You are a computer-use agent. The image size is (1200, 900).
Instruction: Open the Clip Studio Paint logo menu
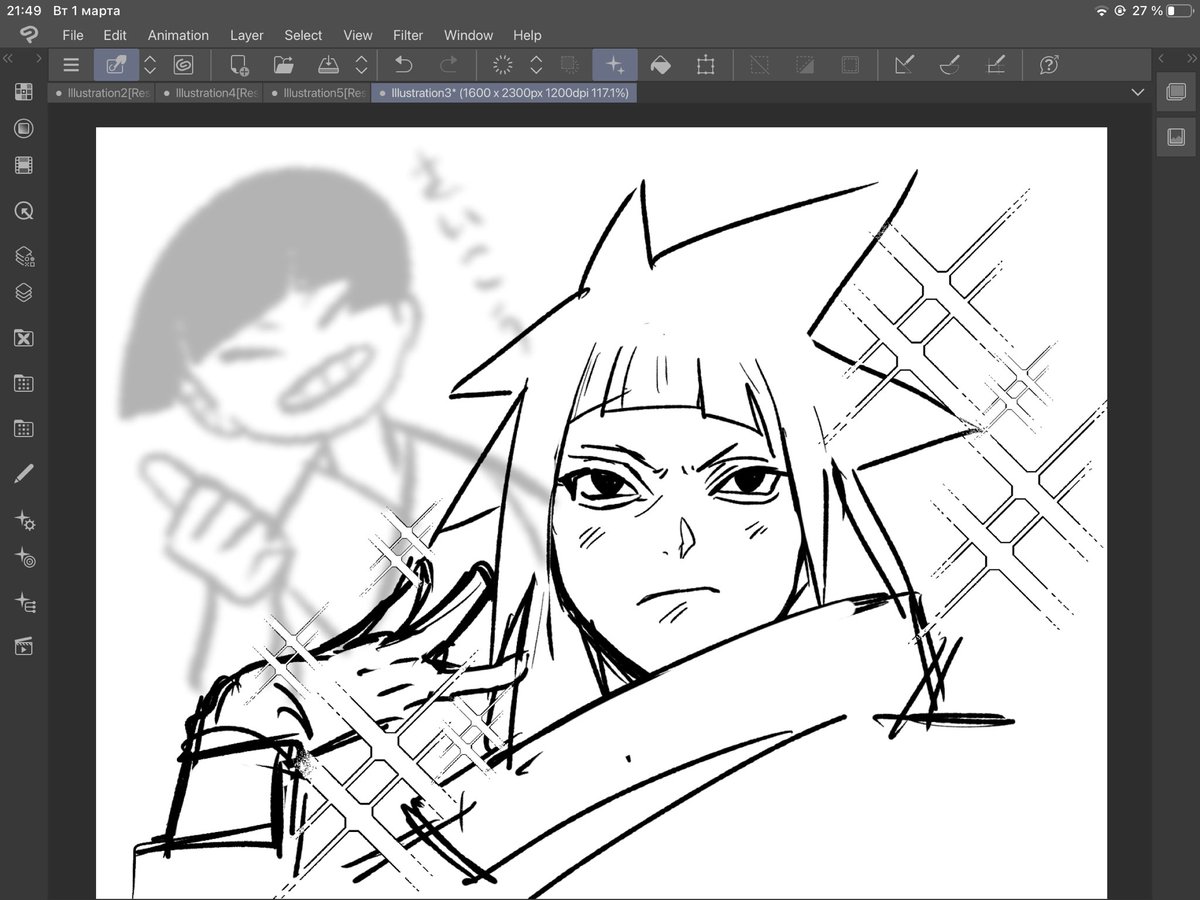click(x=29, y=35)
